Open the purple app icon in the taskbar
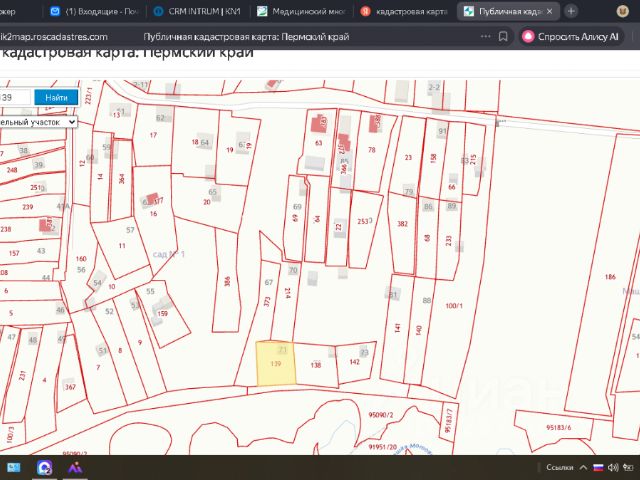Screen dimensions: 640x480 75,467
